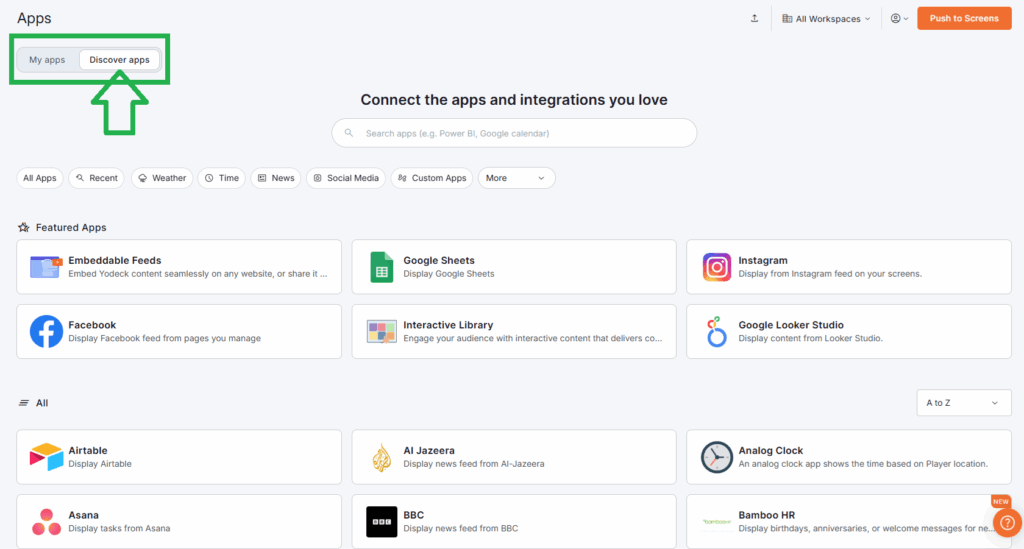Click the Google Looker Studio icon

716,332
